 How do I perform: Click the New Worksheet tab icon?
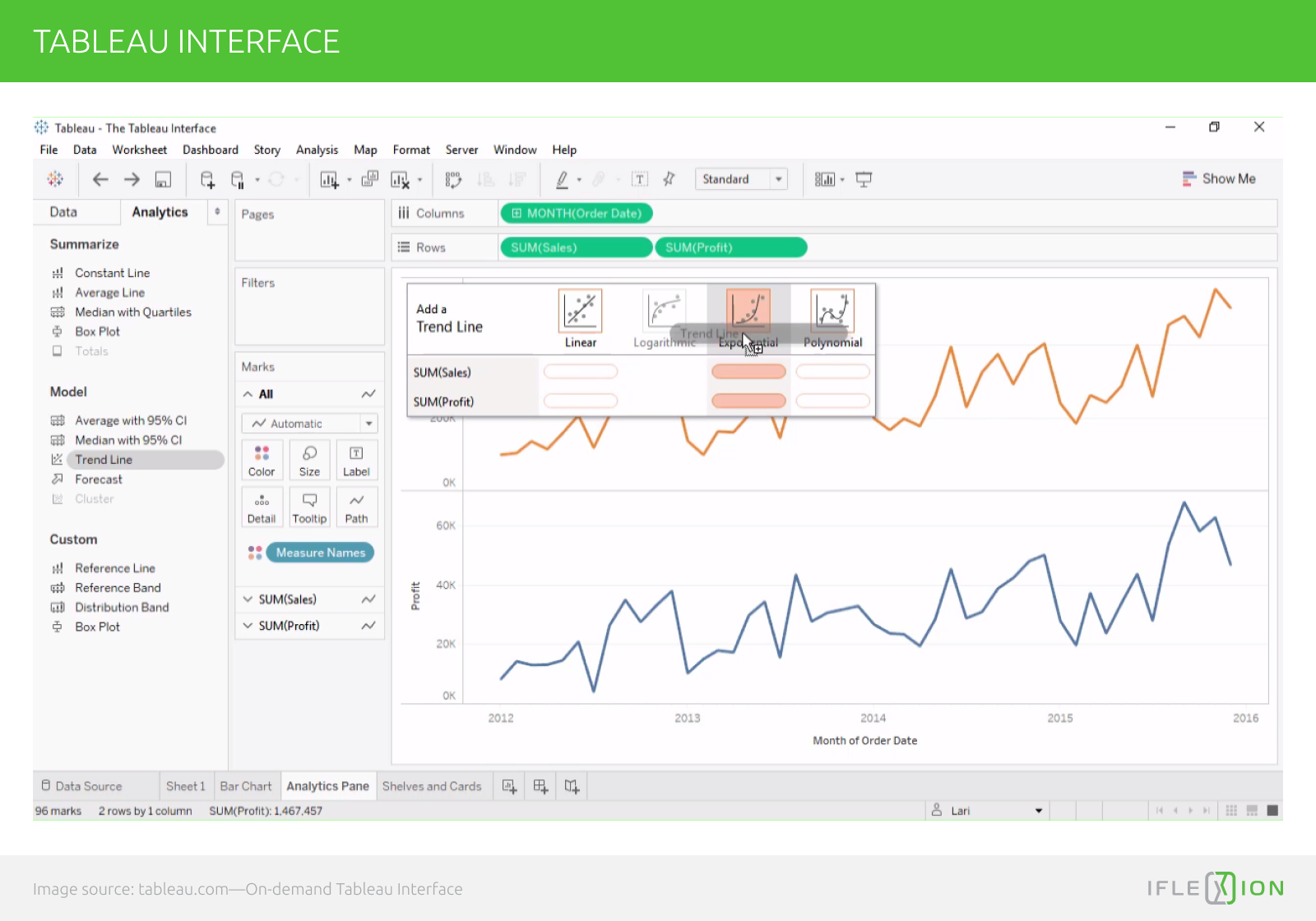(x=509, y=786)
